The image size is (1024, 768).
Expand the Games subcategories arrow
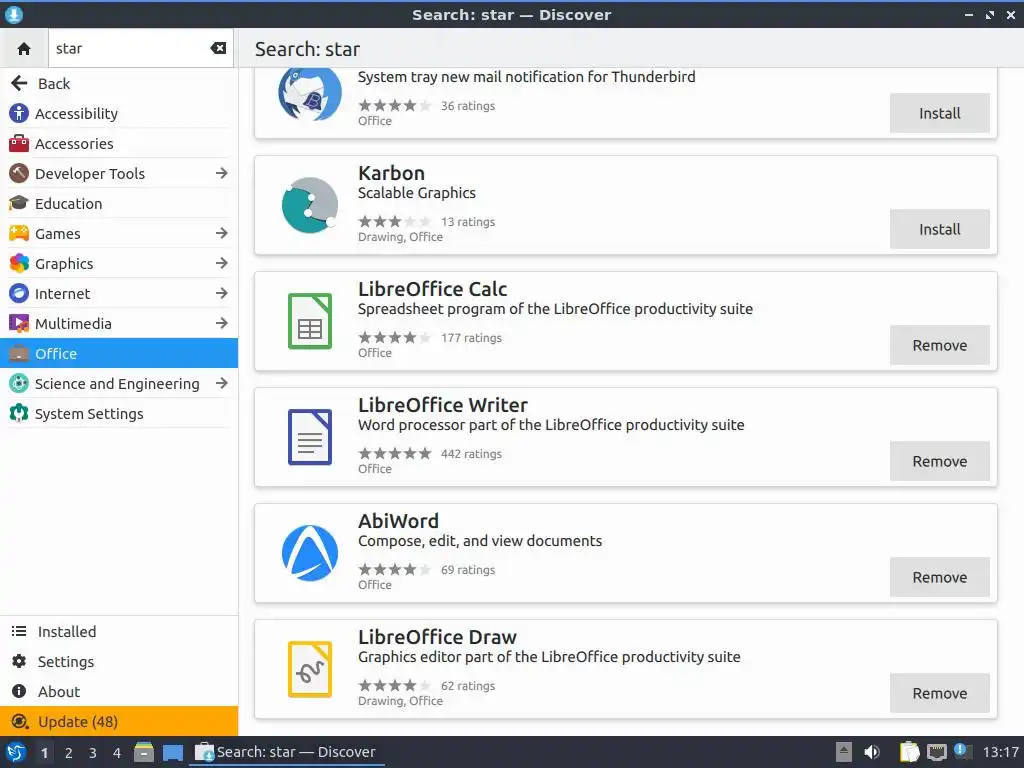click(221, 233)
